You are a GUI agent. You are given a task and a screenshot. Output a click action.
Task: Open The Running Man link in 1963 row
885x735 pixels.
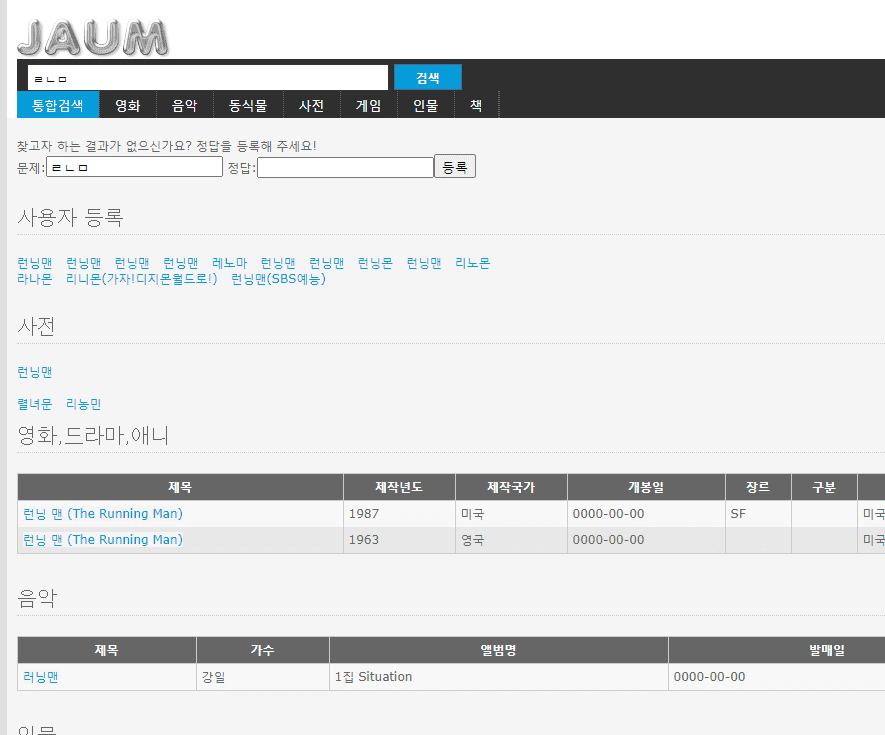[x=103, y=540]
